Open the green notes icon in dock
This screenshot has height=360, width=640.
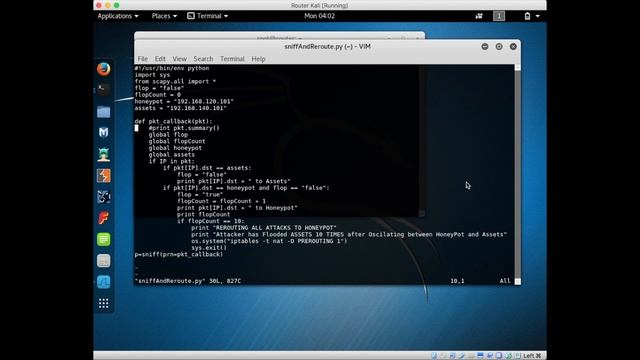pos(103,239)
